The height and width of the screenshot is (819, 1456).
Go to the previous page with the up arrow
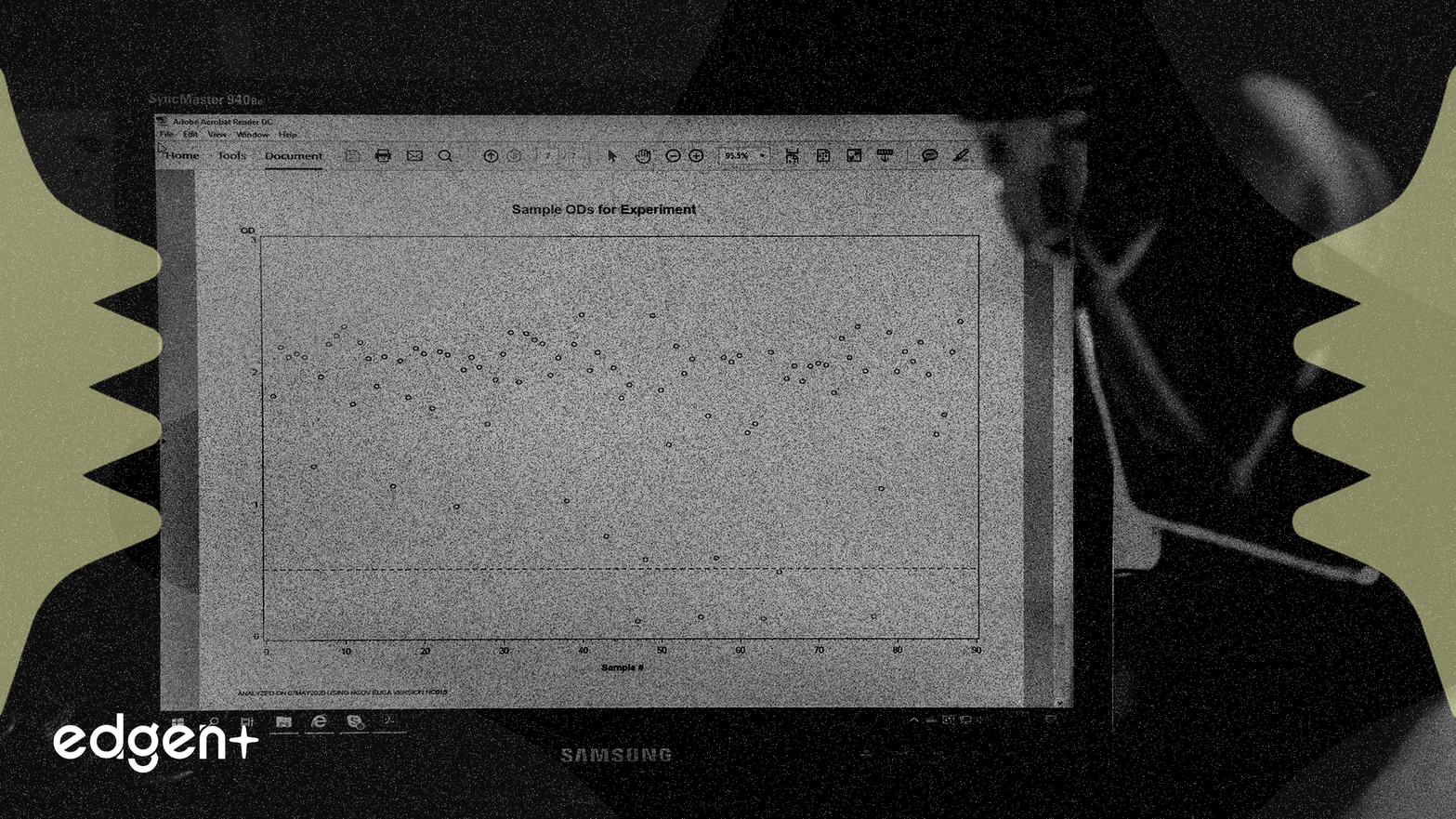coord(491,156)
